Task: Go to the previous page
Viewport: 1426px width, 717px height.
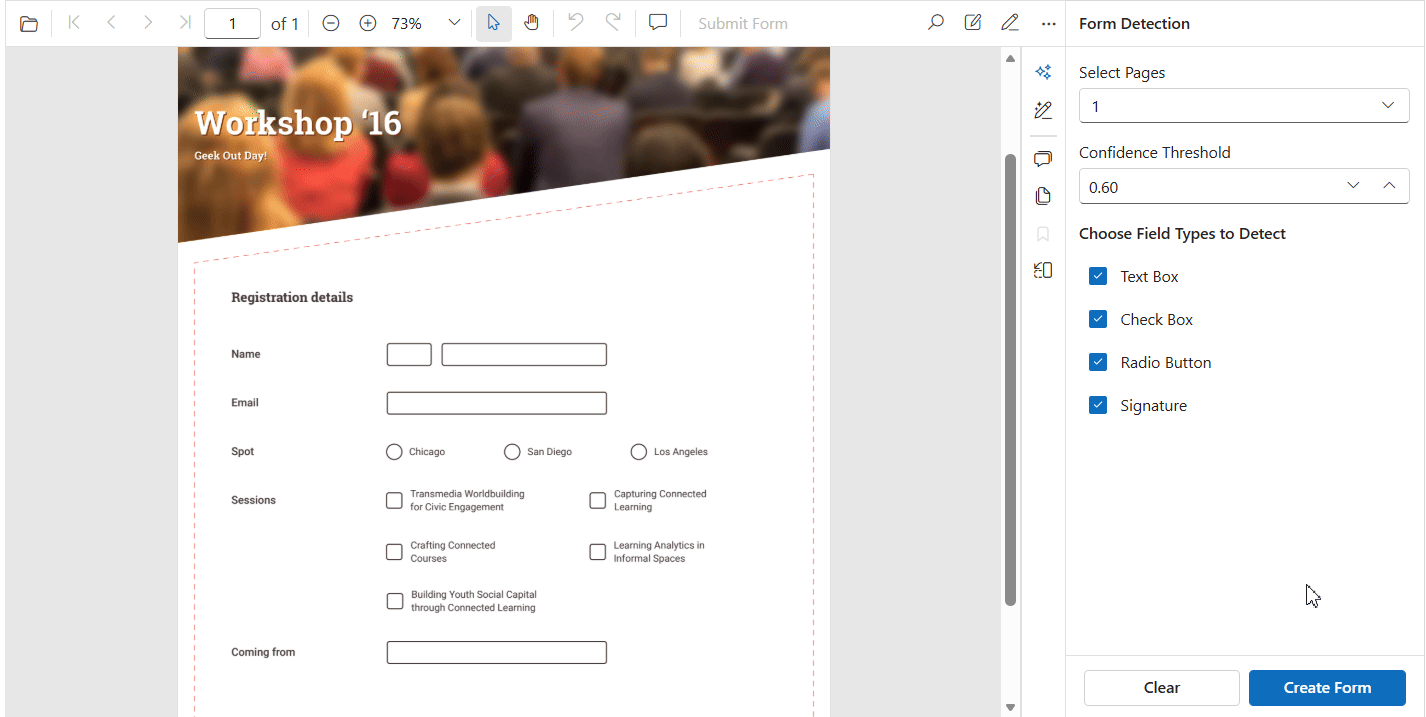Action: coord(110,22)
